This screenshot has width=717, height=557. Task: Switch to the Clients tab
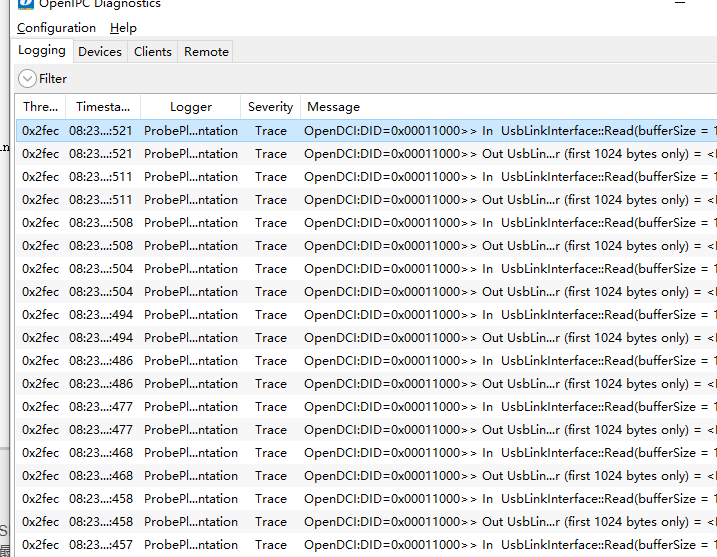[x=152, y=52]
